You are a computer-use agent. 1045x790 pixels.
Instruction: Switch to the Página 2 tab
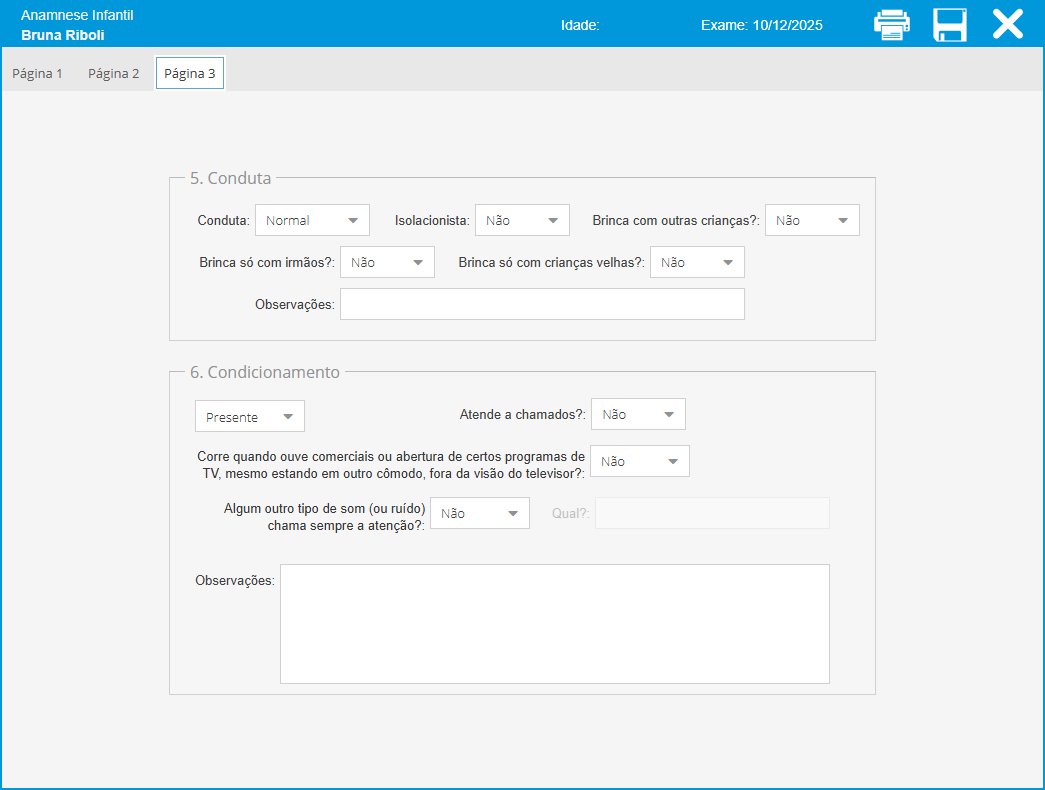[x=114, y=74]
